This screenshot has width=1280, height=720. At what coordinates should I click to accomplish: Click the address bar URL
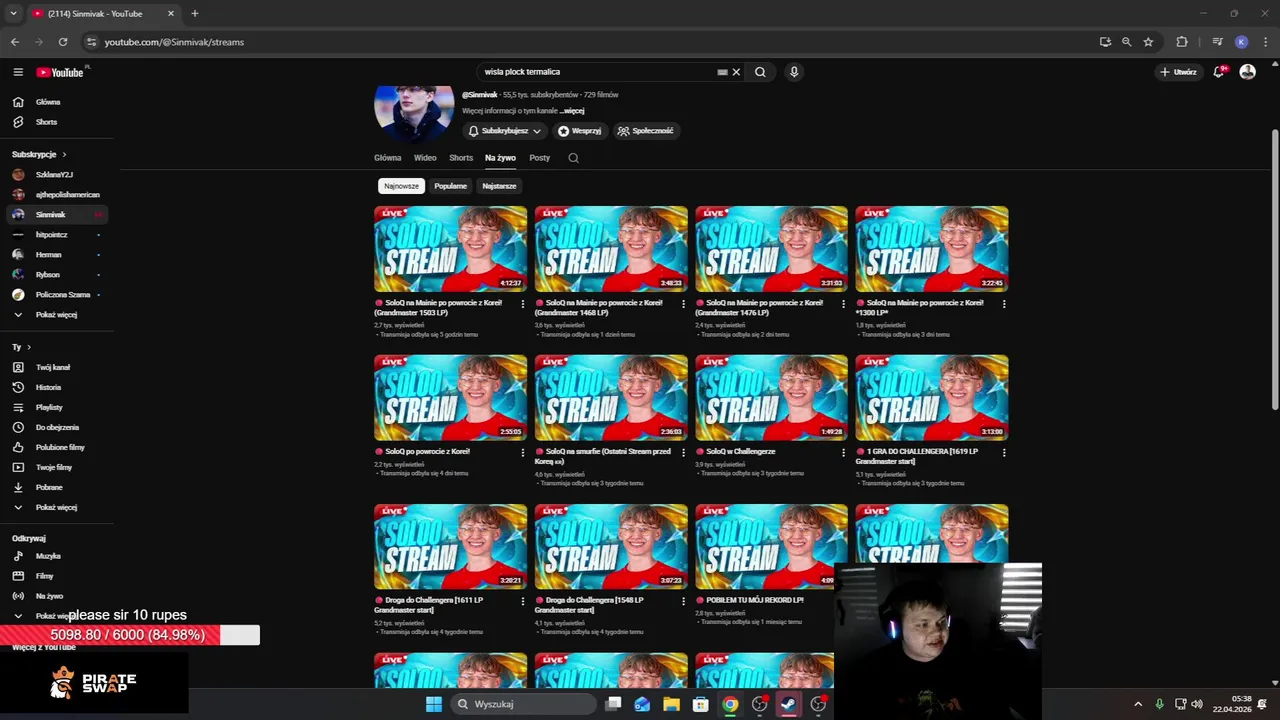(x=174, y=42)
